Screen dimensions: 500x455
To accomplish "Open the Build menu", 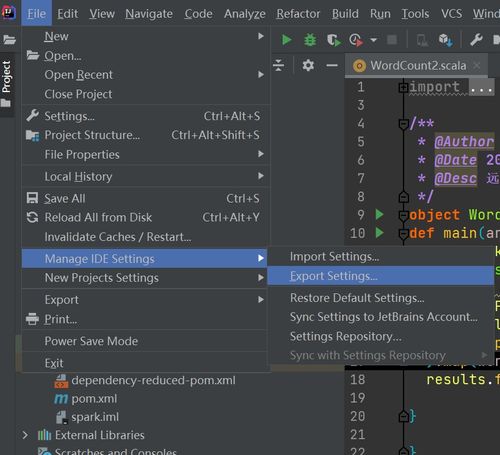I will coord(345,14).
